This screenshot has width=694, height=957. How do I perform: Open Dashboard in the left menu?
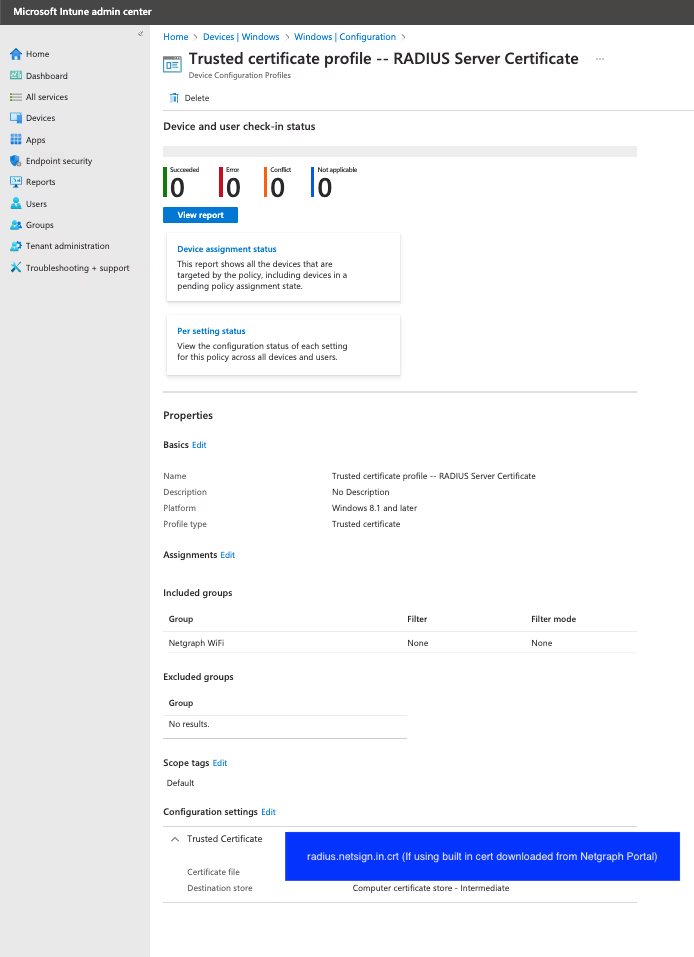pos(46,76)
